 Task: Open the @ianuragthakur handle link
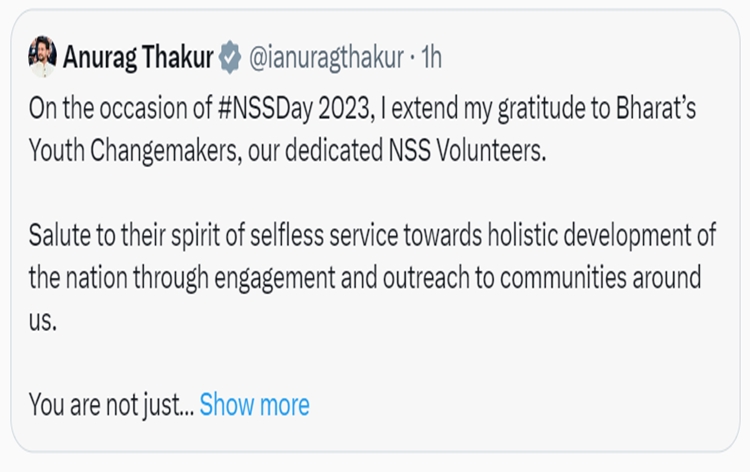pos(325,58)
